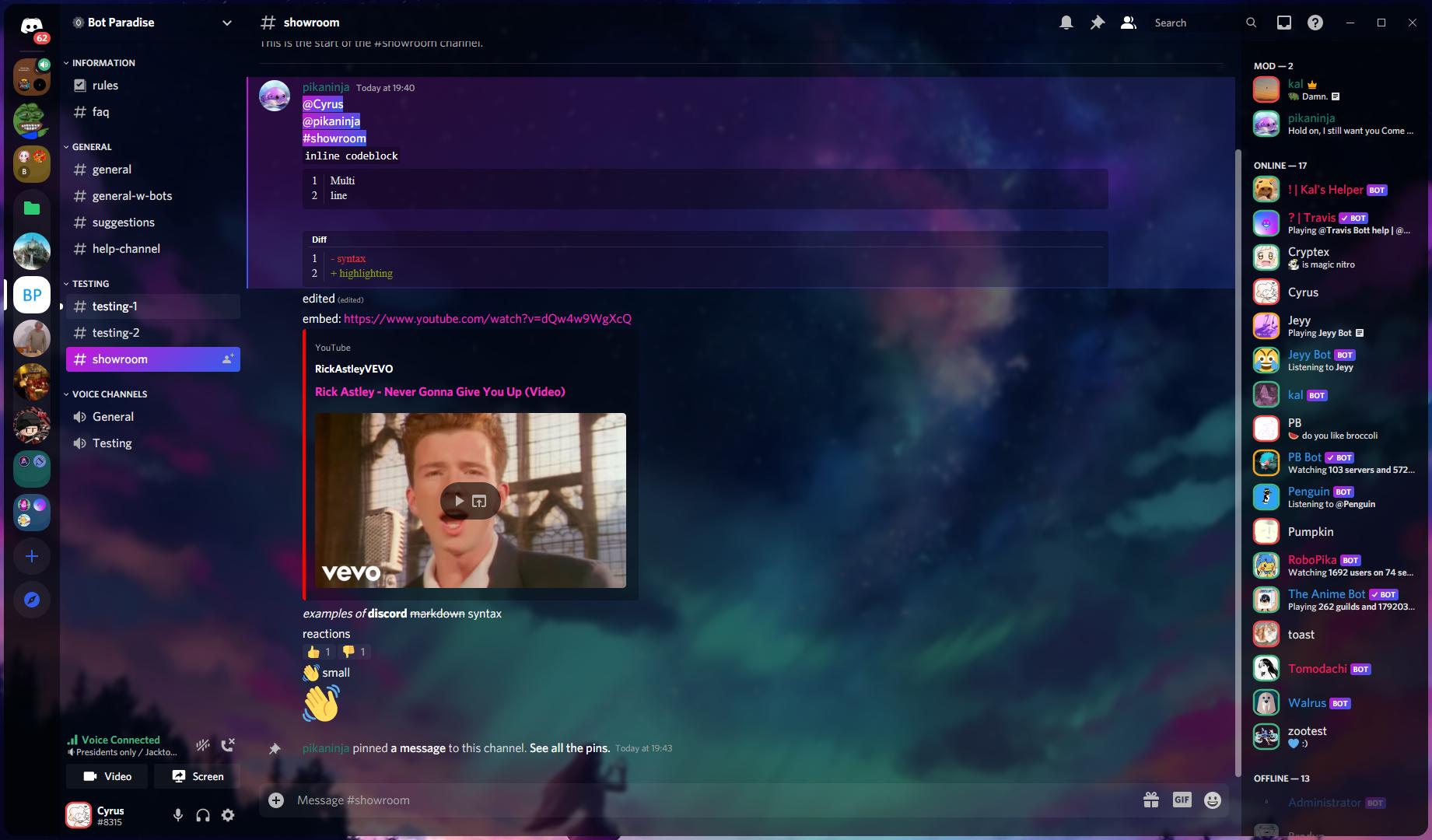Open the emoji picker

pos(1212,800)
